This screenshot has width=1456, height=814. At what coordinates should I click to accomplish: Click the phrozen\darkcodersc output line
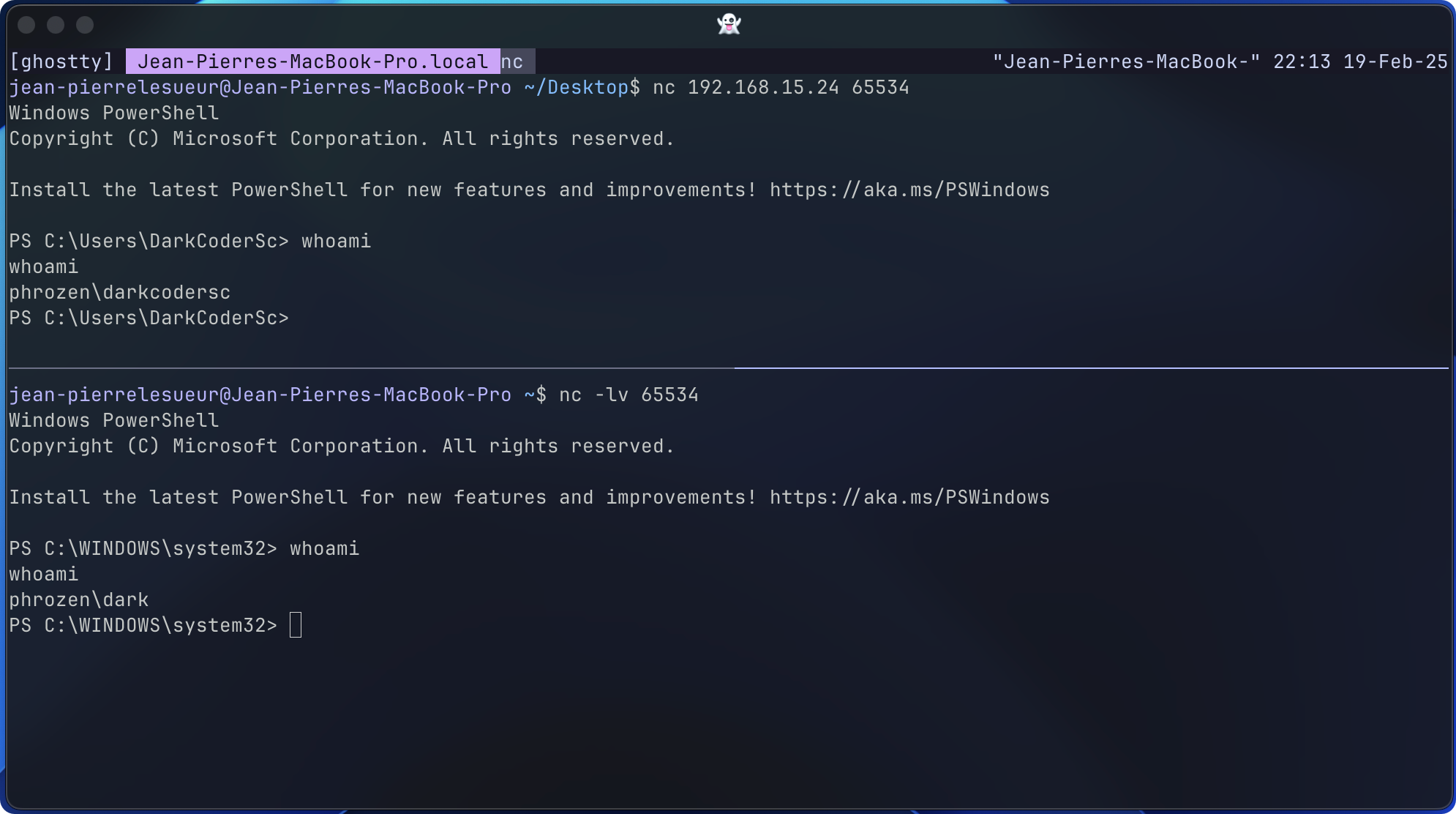pyautogui.click(x=119, y=292)
